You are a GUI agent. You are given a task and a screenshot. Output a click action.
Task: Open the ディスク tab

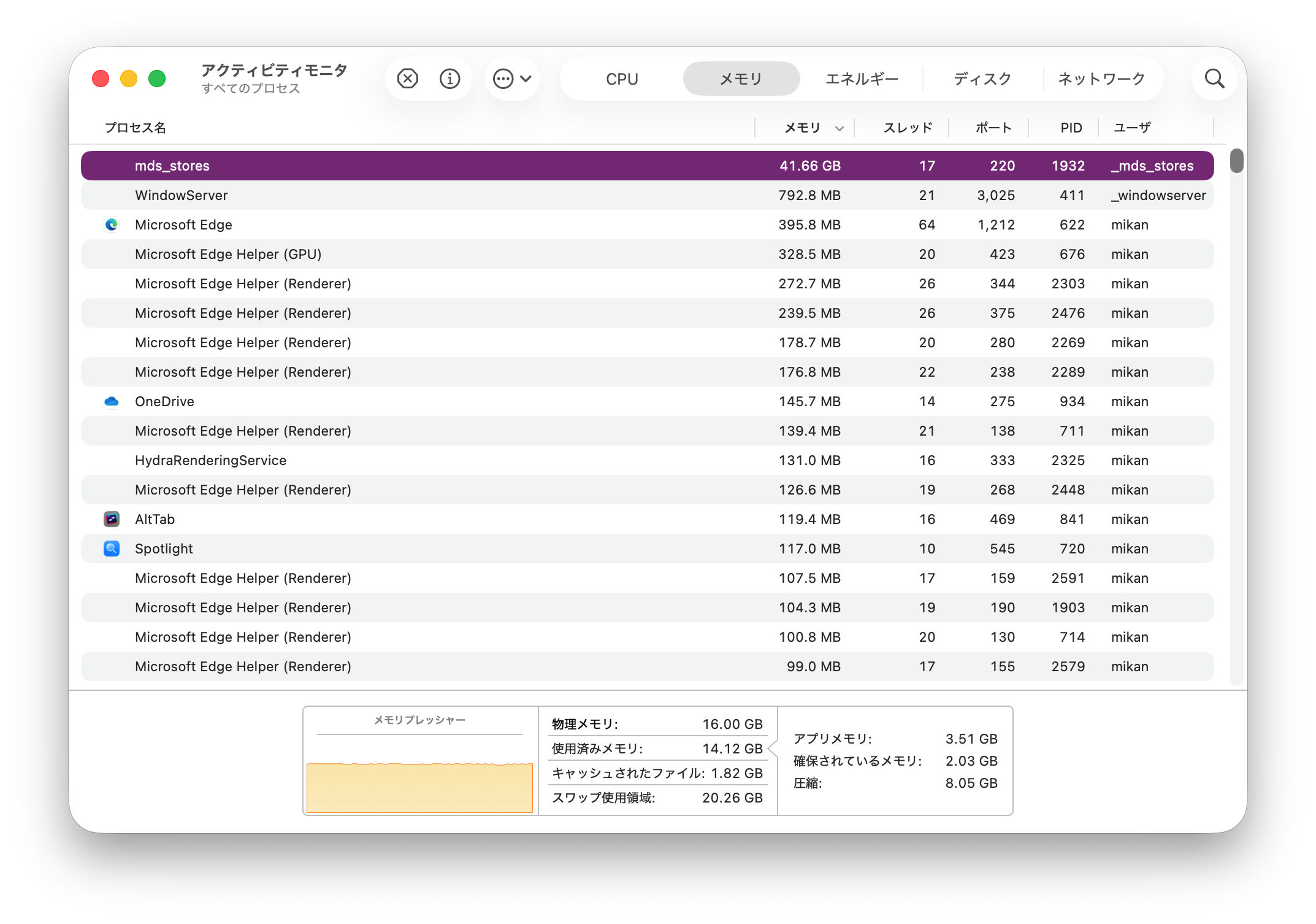pos(982,79)
